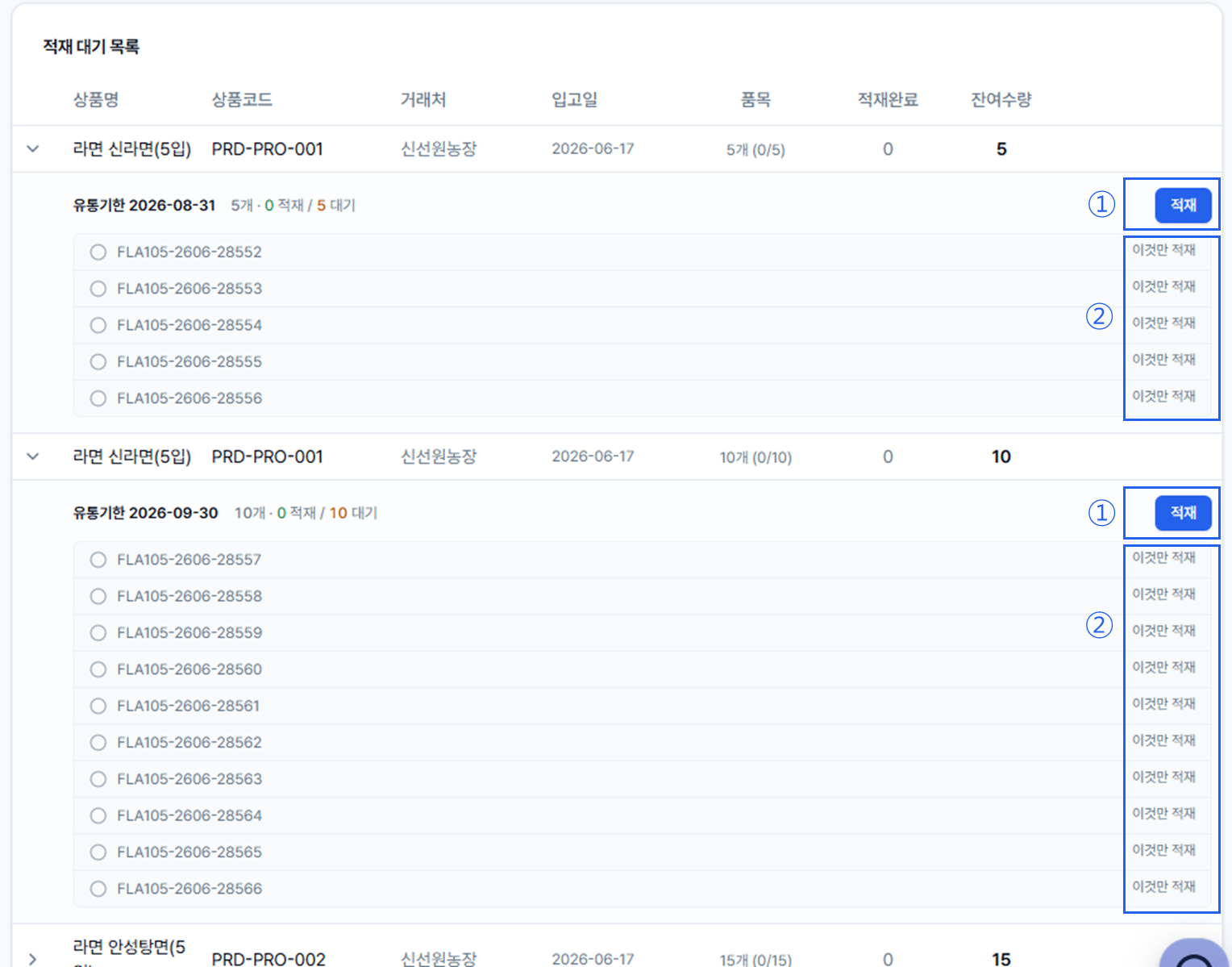Click 이것만 적재 for FLA105-2606-28552
This screenshot has height=967, width=1232.
1163,250
